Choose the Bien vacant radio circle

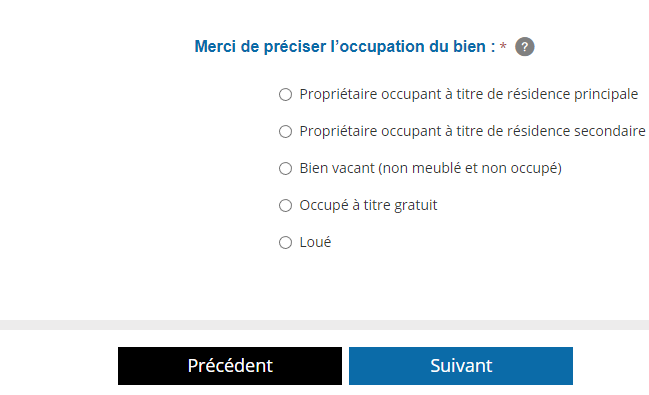285,169
